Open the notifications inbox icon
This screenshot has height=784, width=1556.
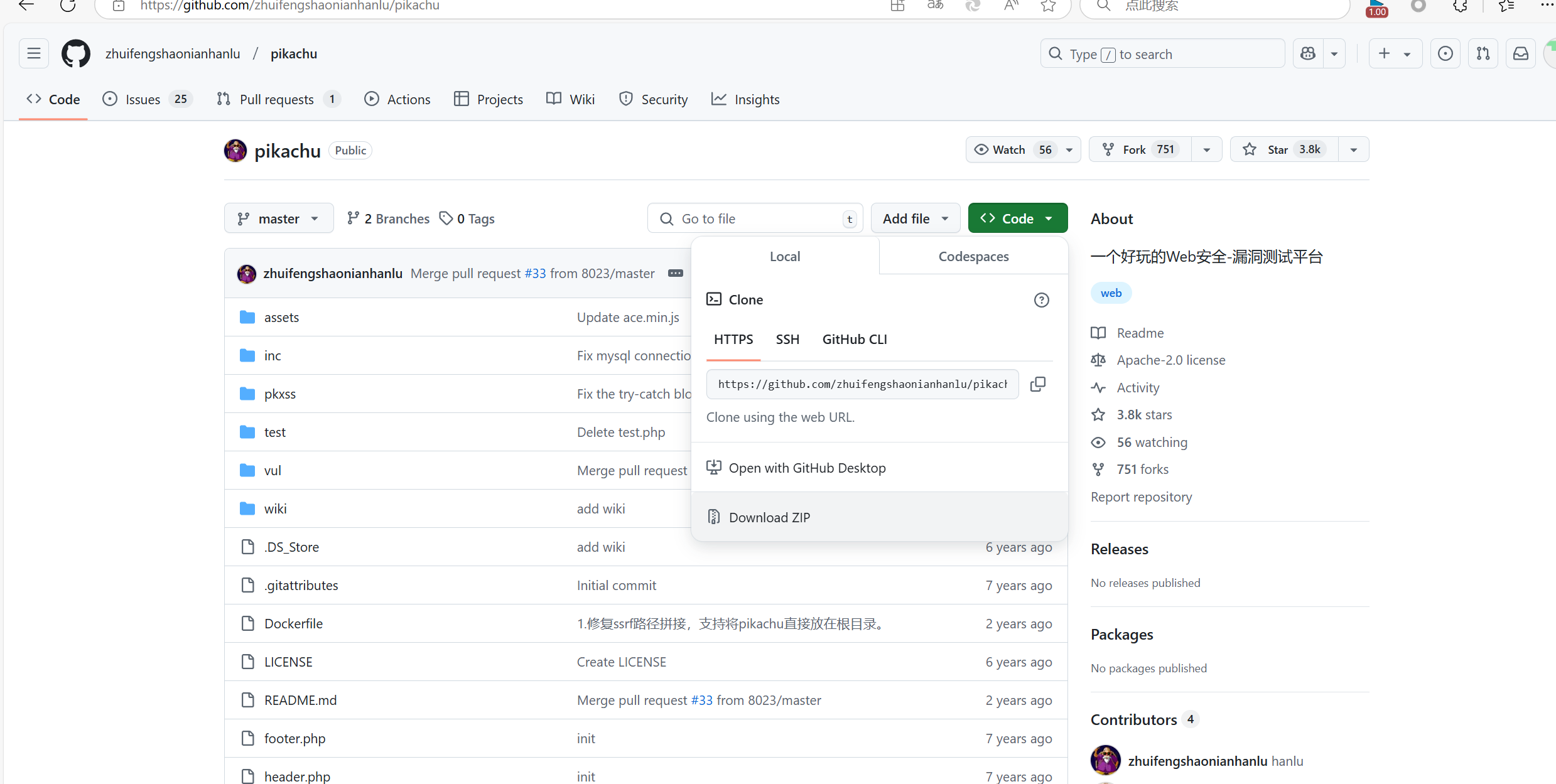point(1520,54)
